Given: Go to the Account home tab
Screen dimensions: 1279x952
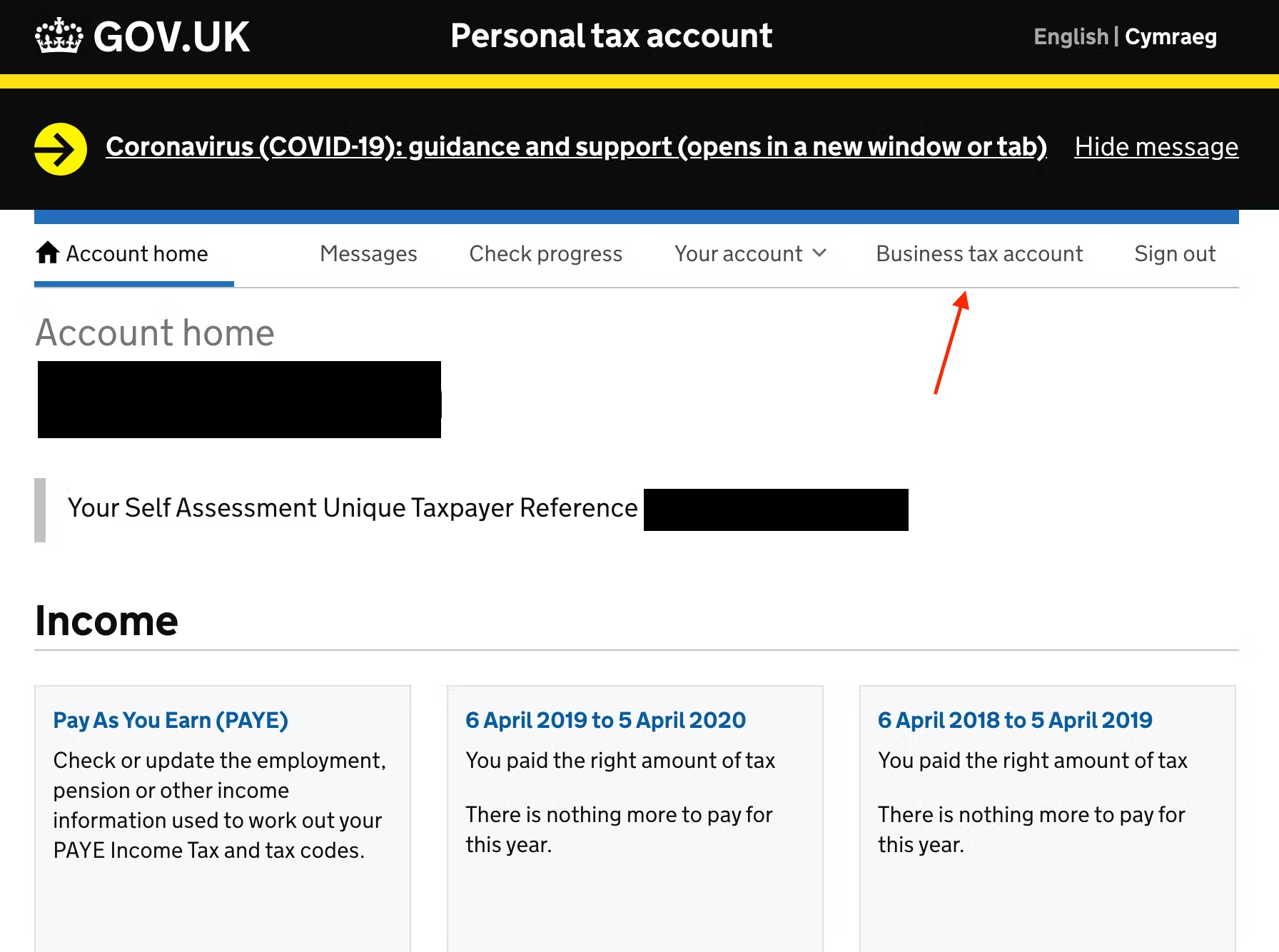Looking at the screenshot, I should (x=136, y=253).
